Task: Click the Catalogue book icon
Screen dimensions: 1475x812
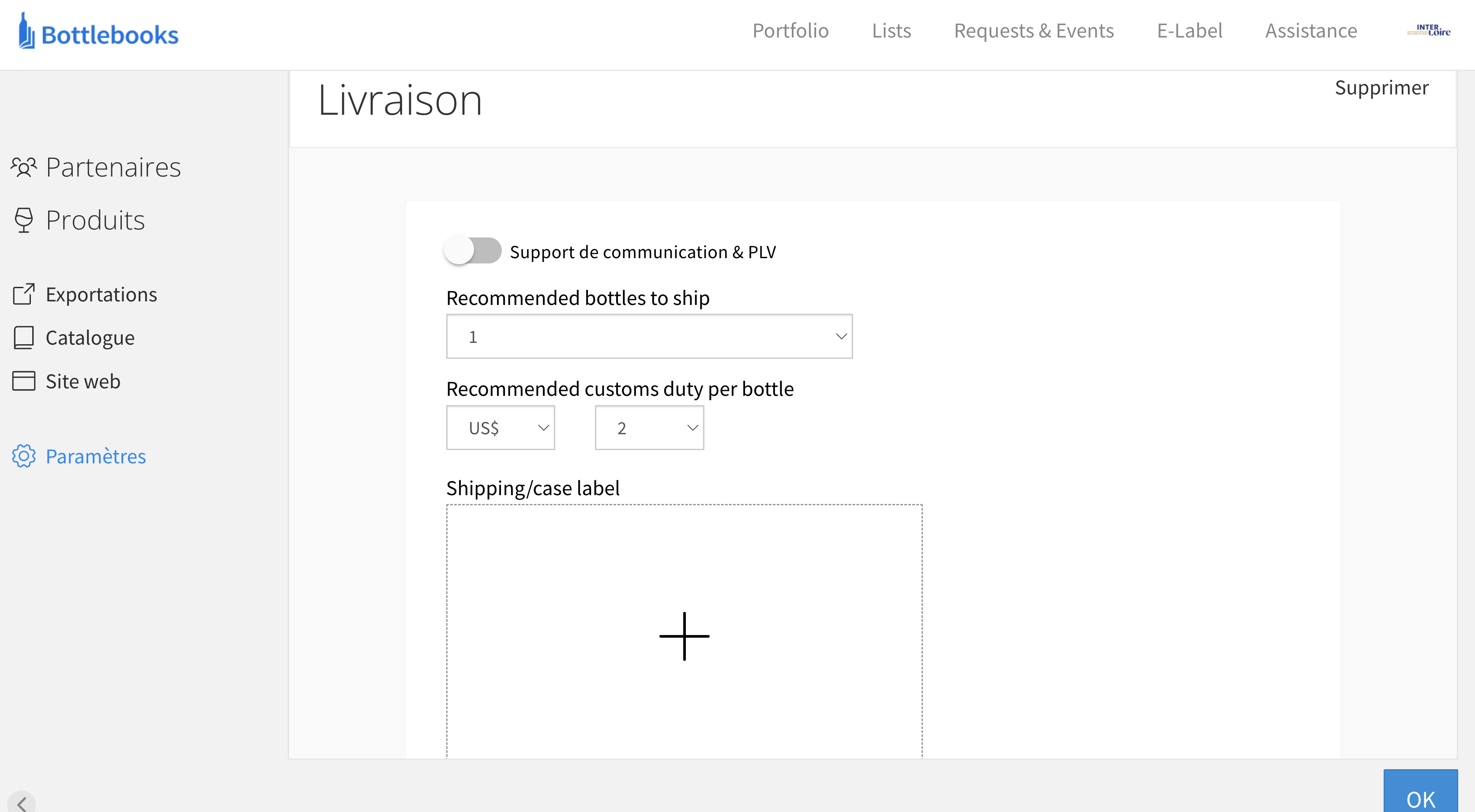Action: (23, 338)
